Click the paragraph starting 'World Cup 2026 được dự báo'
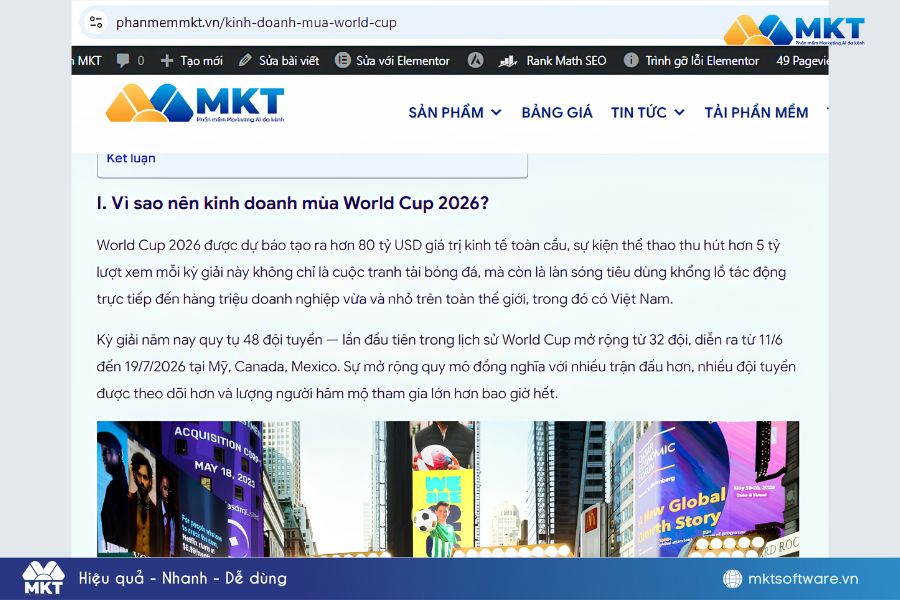The height and width of the screenshot is (600, 900). click(441, 272)
